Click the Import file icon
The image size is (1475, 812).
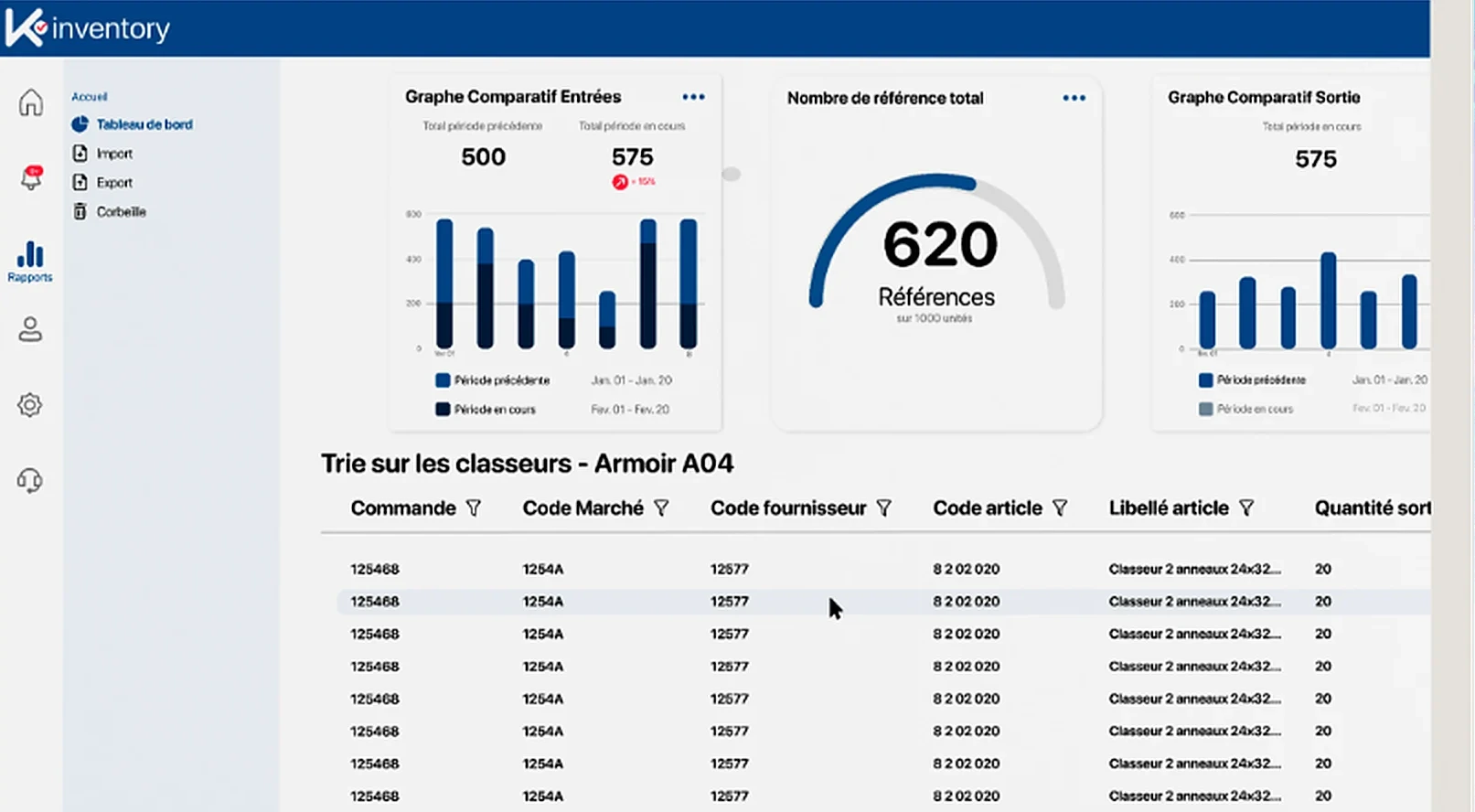(x=80, y=154)
